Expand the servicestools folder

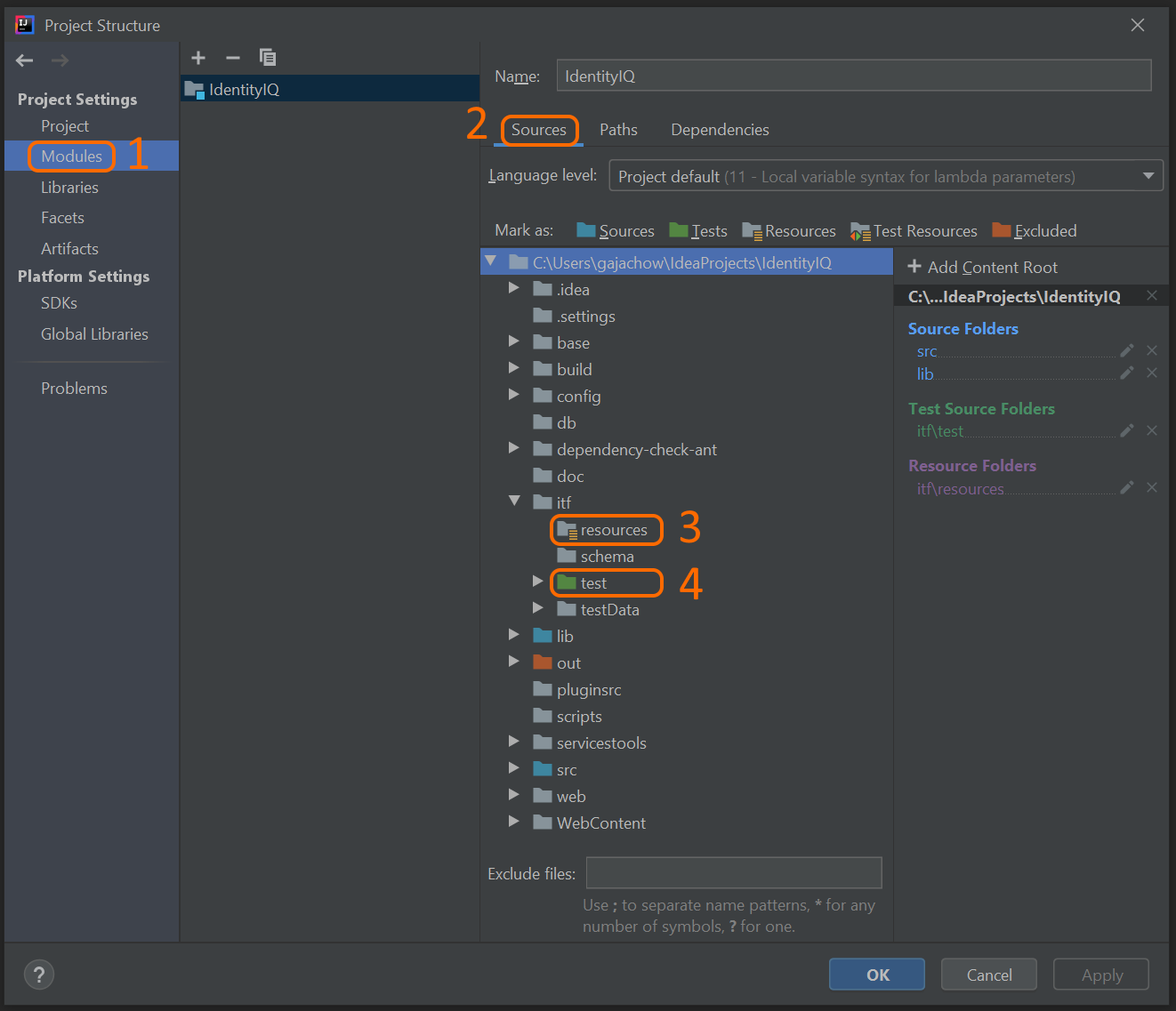tap(513, 742)
